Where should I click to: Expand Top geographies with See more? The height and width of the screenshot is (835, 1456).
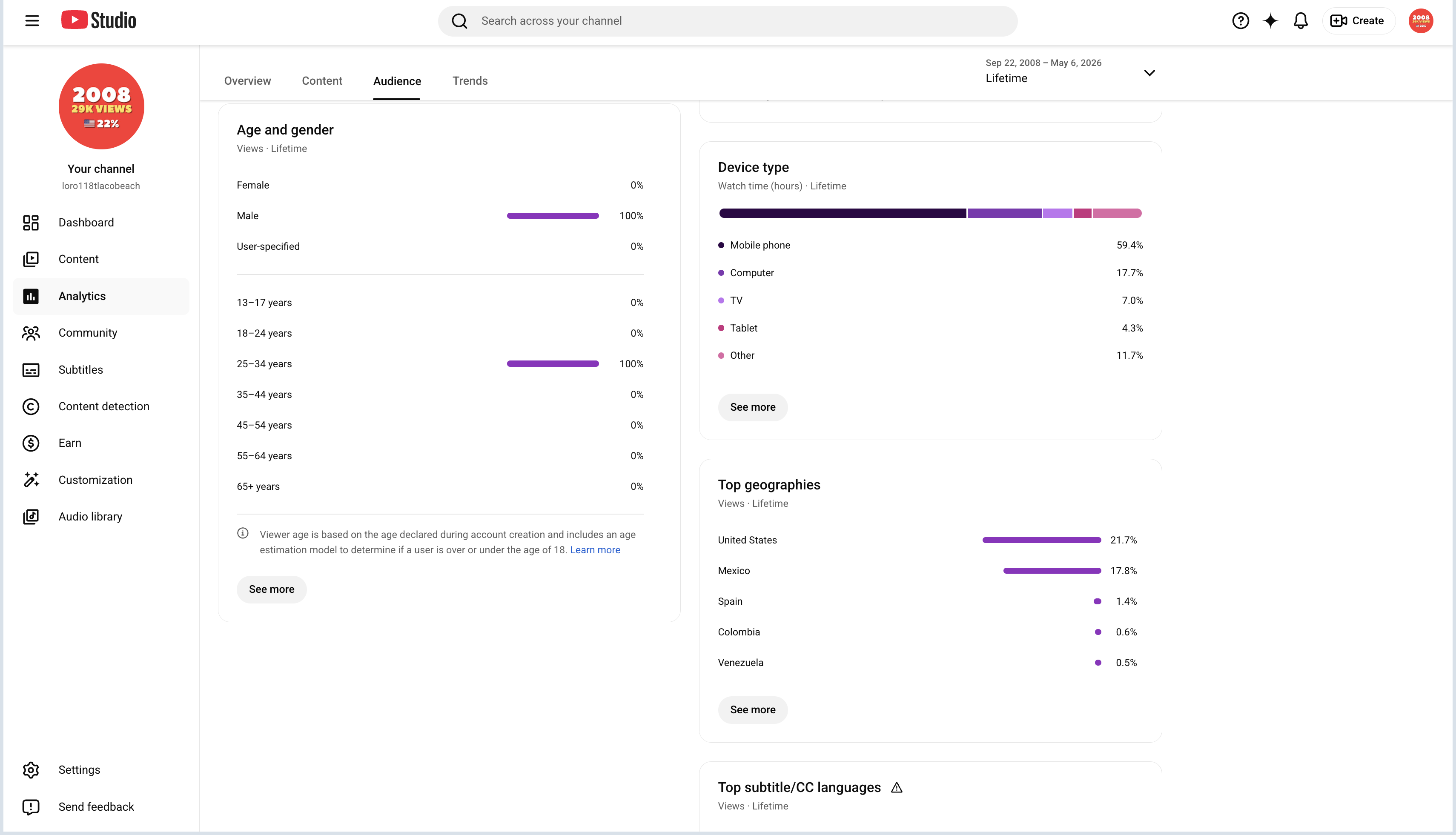(x=753, y=710)
